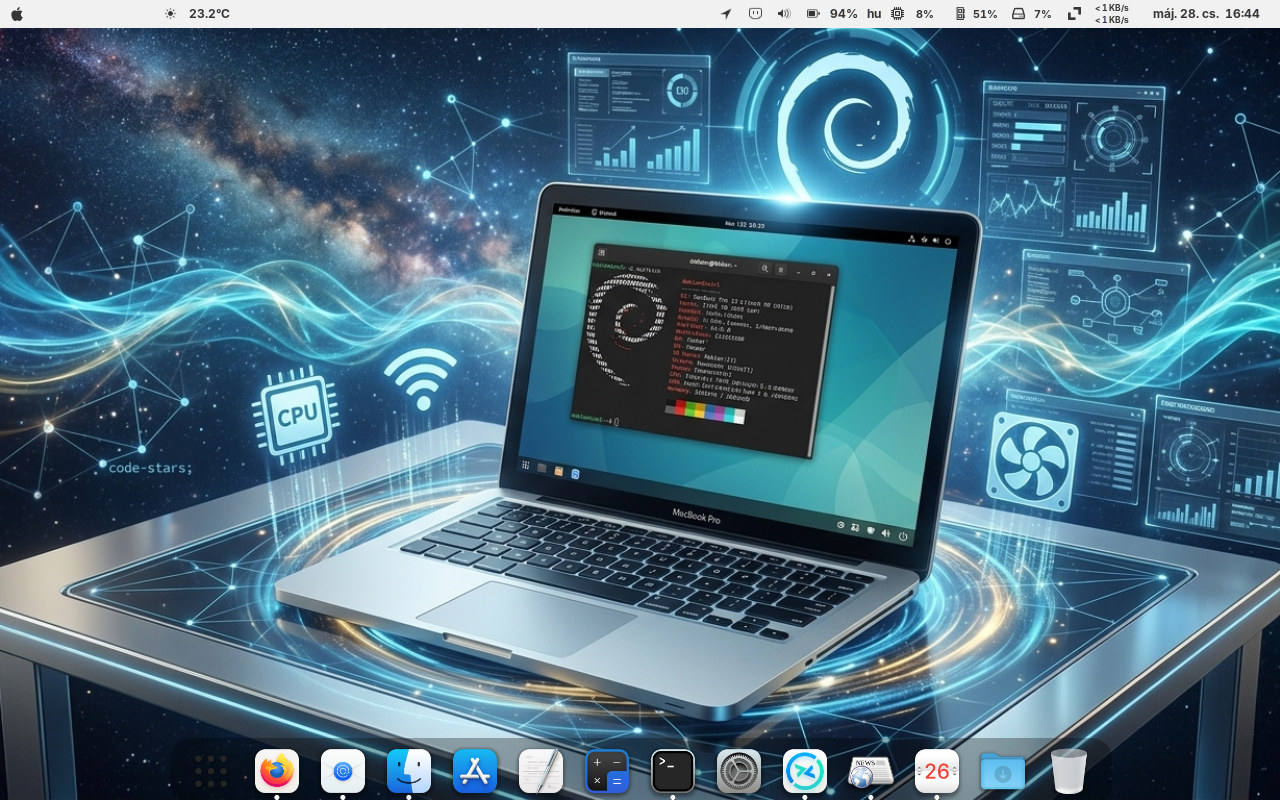Click the 94% battery percentage text
The width and height of the screenshot is (1280, 800).
click(844, 14)
